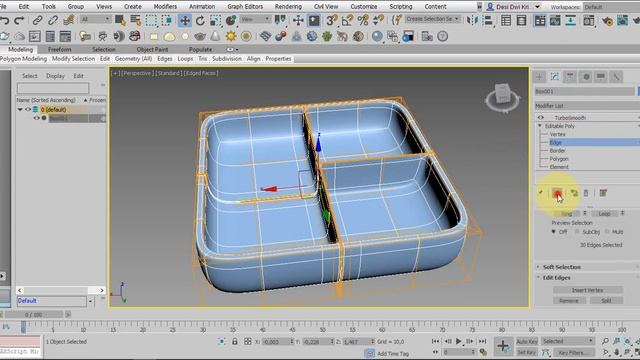Click the Insert Vertex button

(588, 290)
